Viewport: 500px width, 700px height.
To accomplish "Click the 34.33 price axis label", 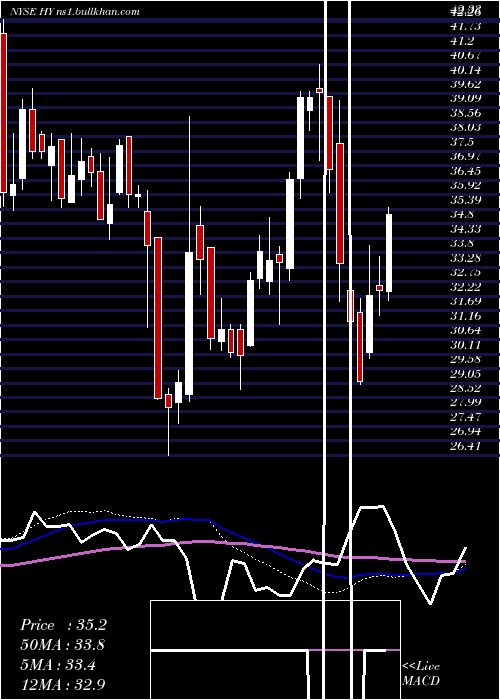I will (466, 229).
